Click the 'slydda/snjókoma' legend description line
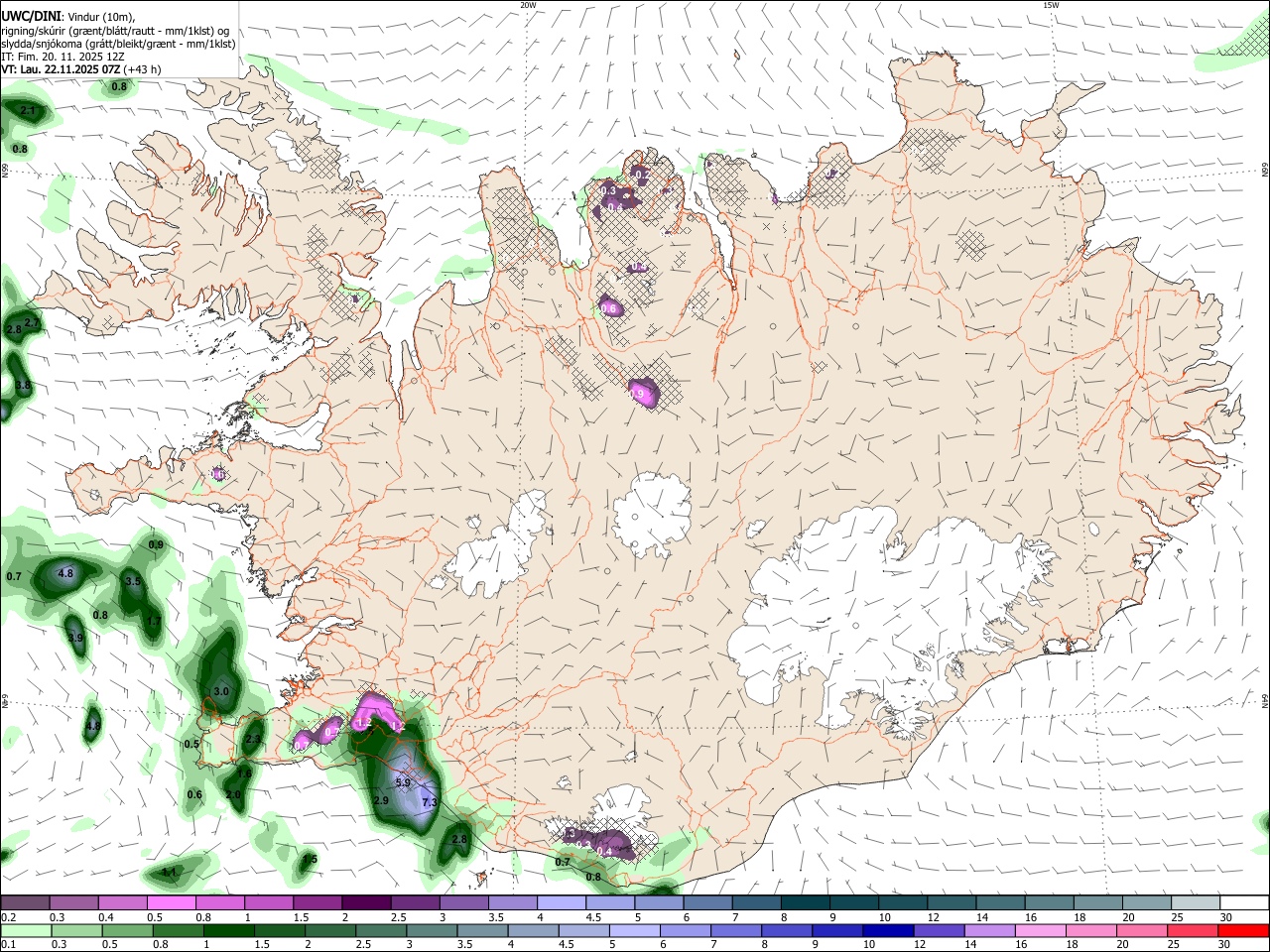The height and width of the screenshot is (952, 1270). click(118, 45)
